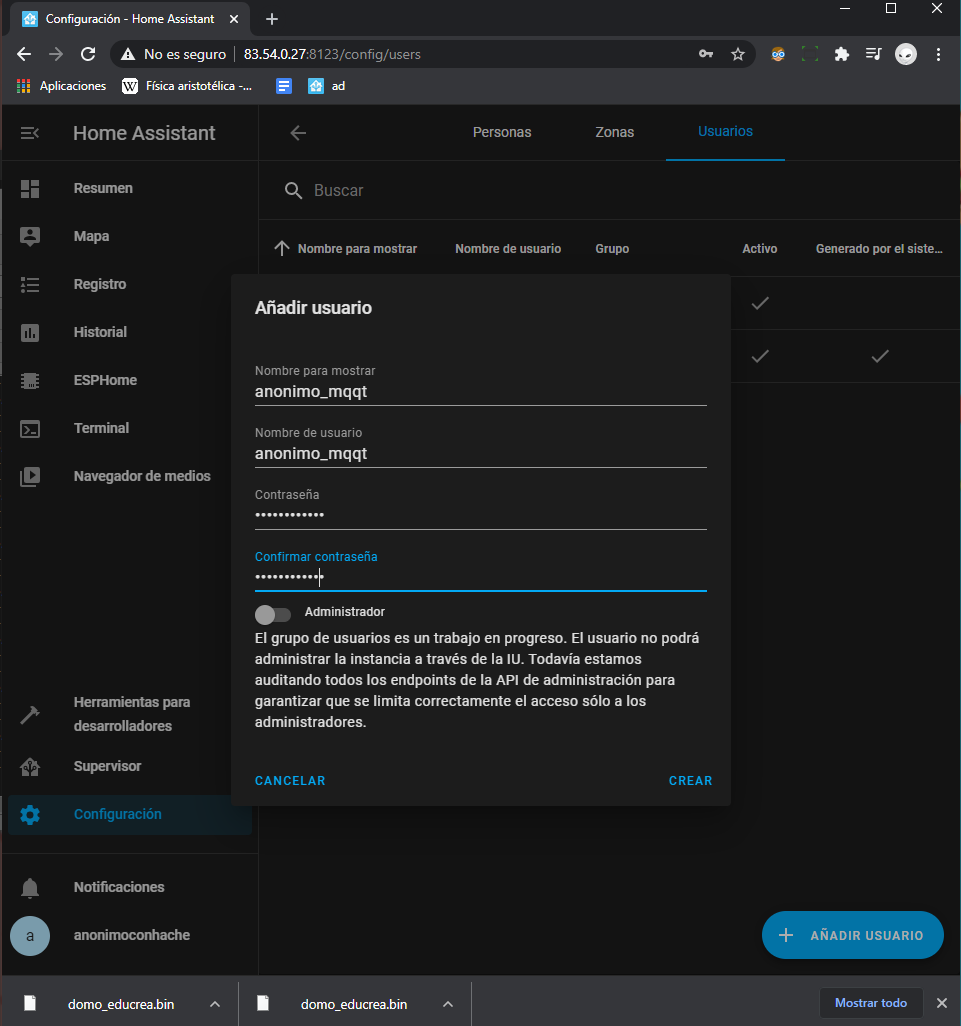Click the back arrow in config header
This screenshot has height=1026, width=961.
(x=298, y=133)
